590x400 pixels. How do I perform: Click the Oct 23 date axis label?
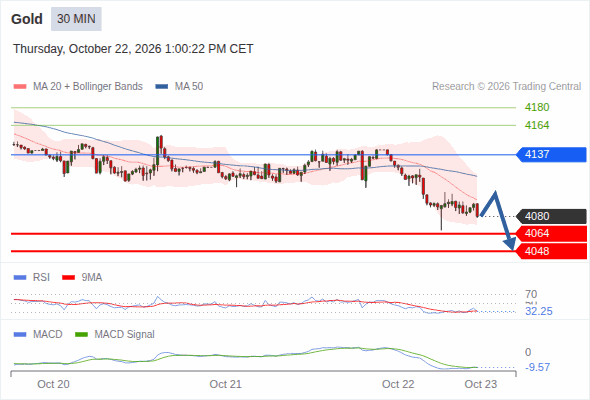coord(481,384)
